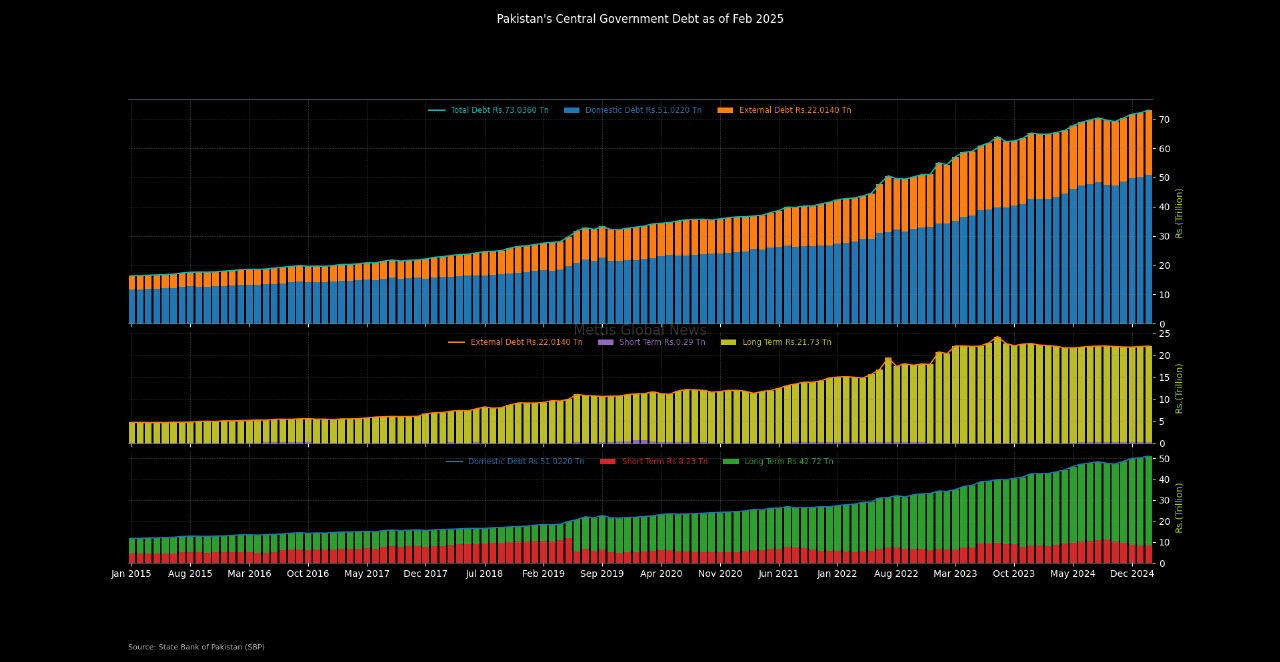Image resolution: width=1280 pixels, height=662 pixels.
Task: Click the green Long Term Rs.42.72 Tn swatch
Action: point(731,461)
